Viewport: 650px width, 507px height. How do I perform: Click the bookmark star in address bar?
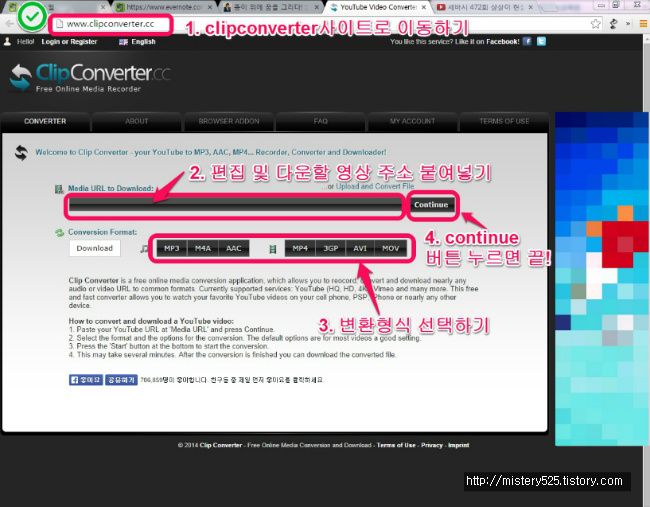(596, 24)
